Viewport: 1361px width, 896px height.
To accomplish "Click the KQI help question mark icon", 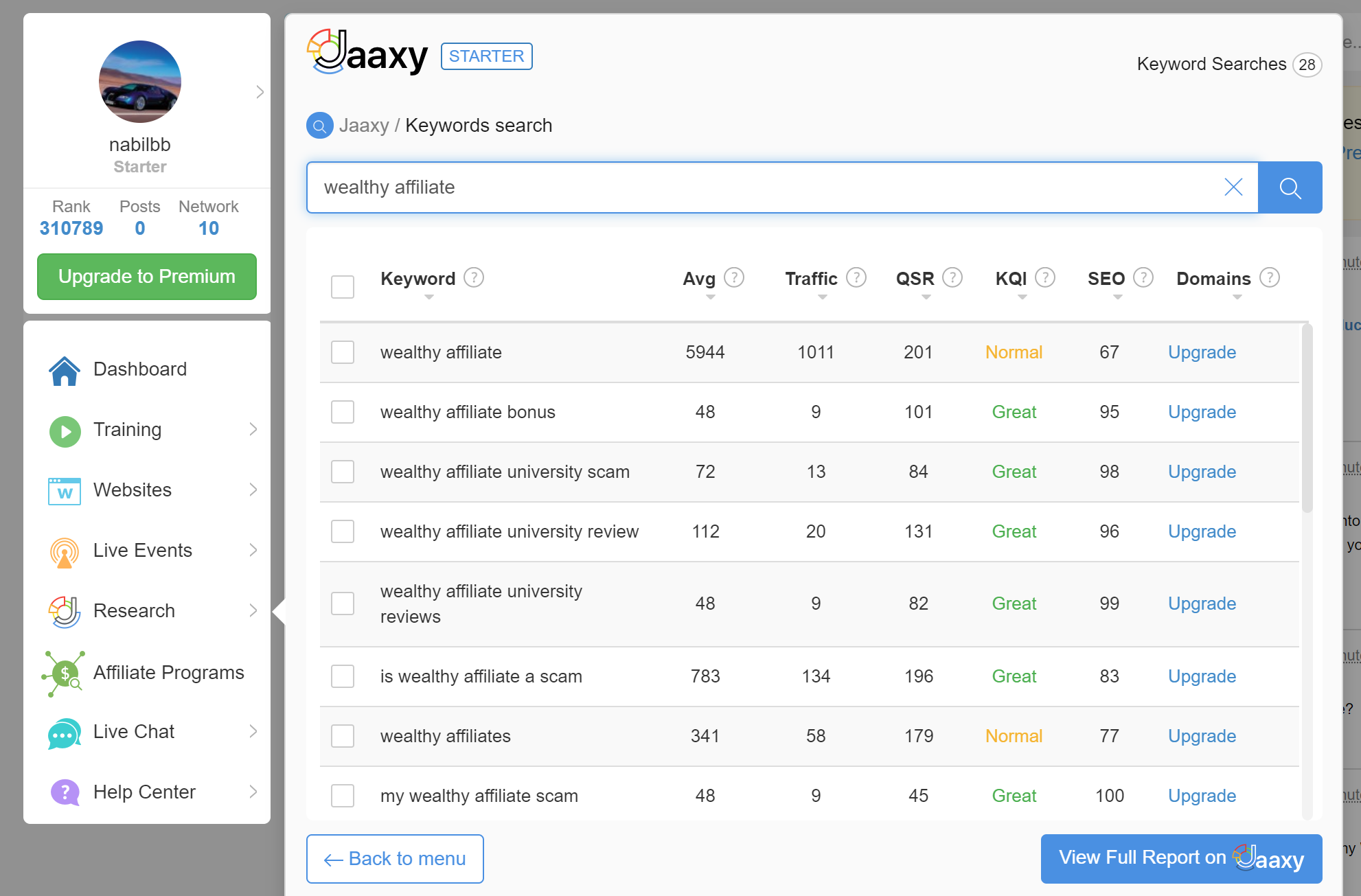I will pyautogui.click(x=1044, y=277).
